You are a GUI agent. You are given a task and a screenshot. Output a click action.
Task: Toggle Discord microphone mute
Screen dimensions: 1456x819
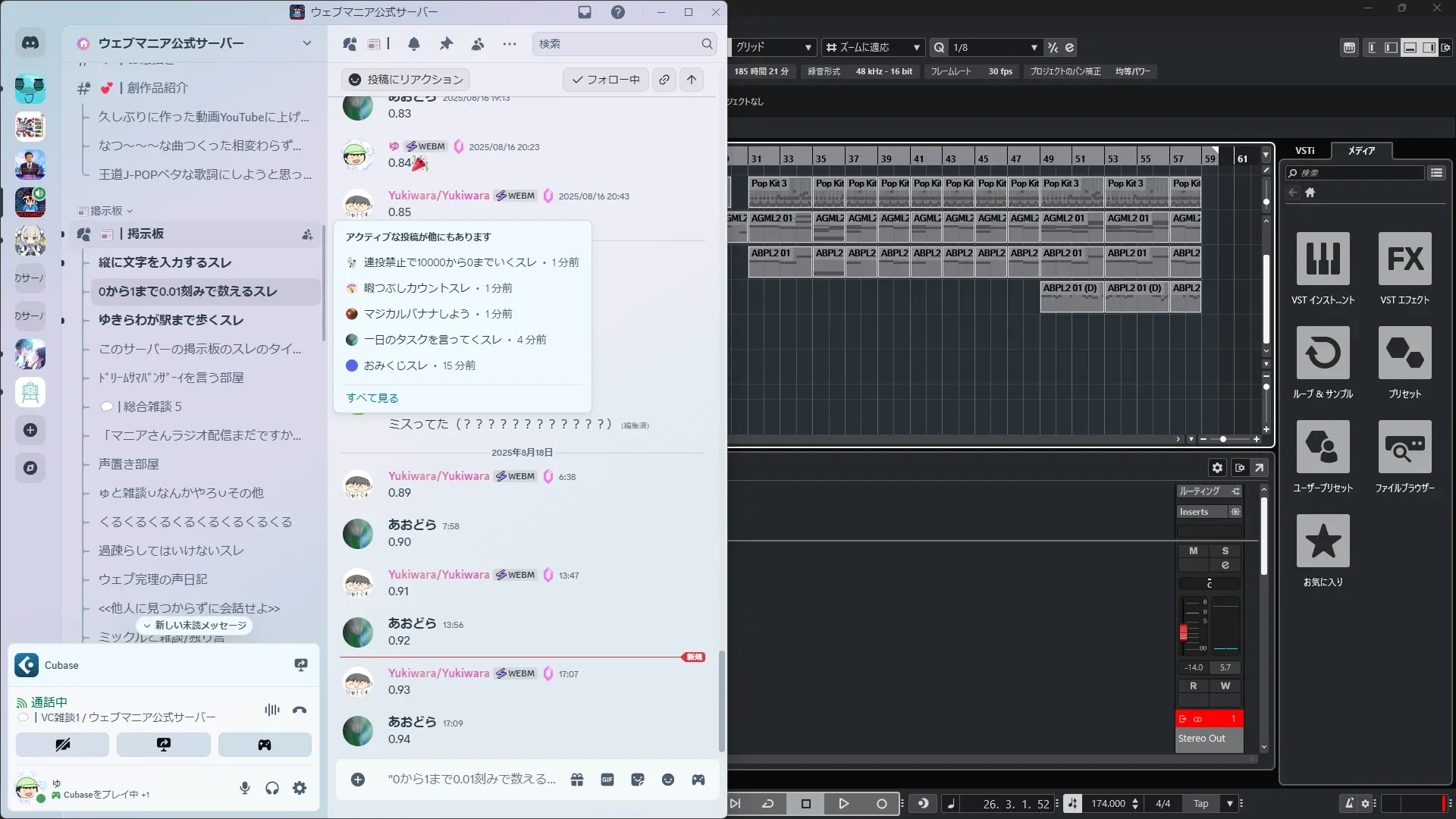click(x=244, y=788)
